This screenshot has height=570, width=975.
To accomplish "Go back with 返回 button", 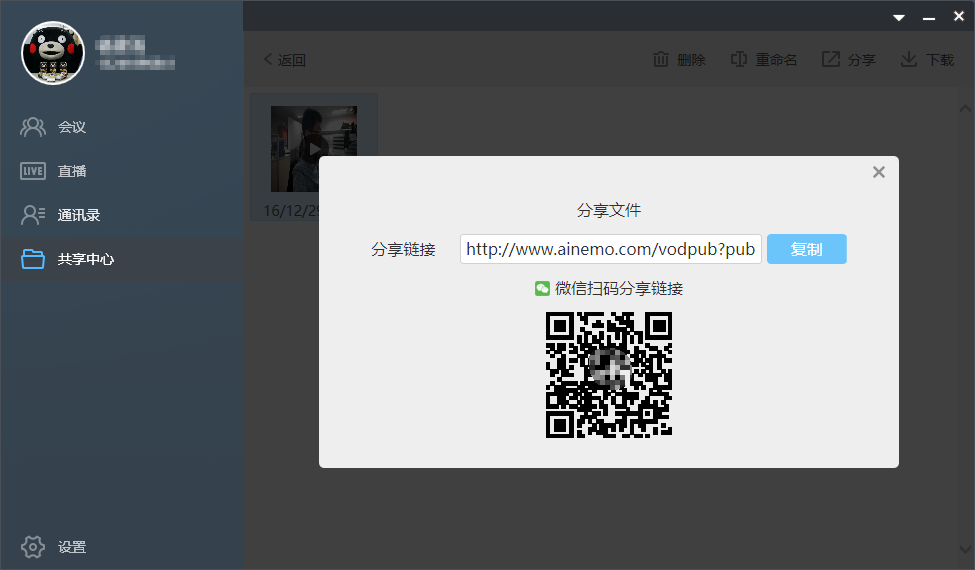I will pos(285,60).
